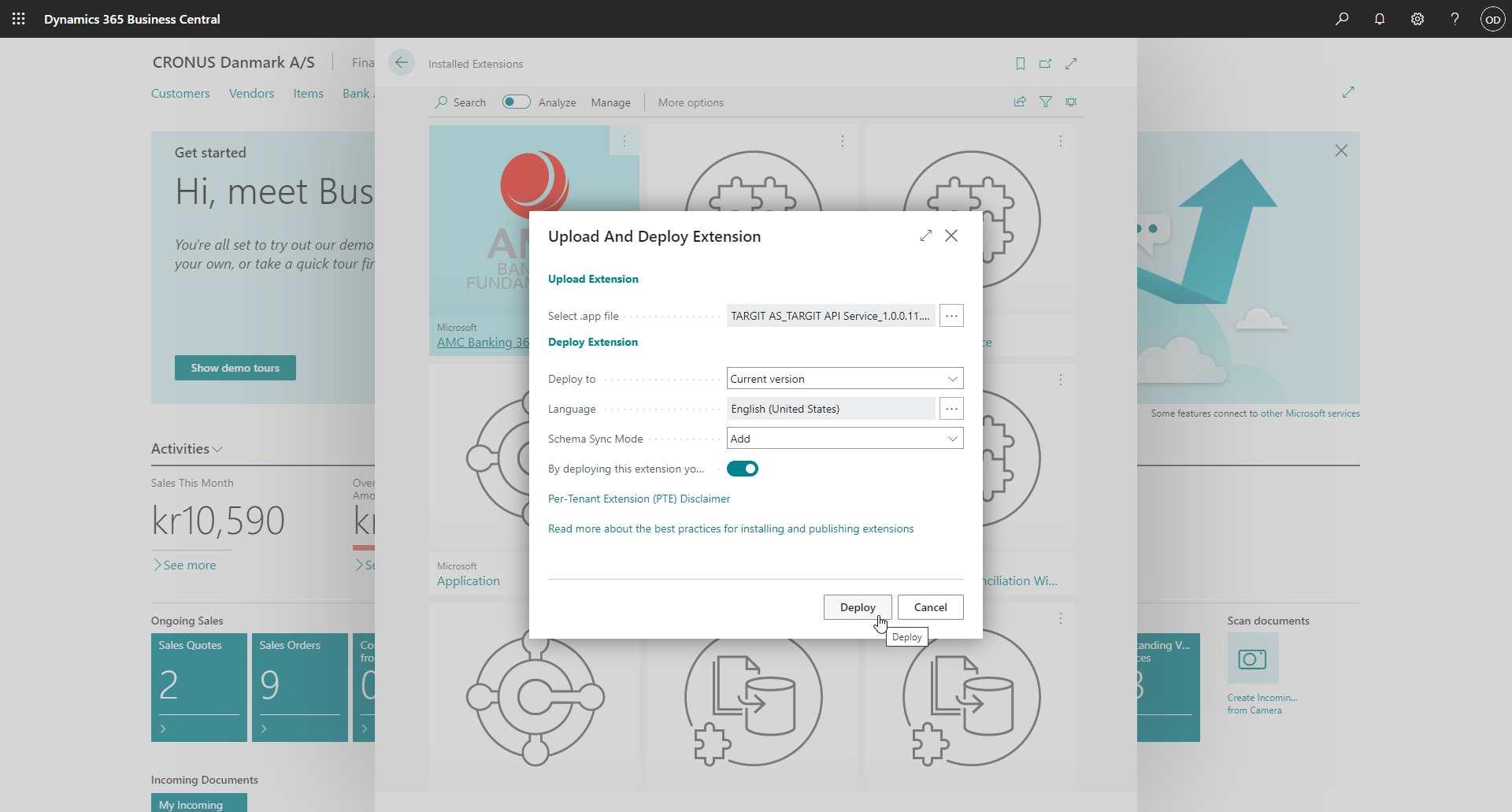Open Installed Extensions in new window

click(1046, 64)
